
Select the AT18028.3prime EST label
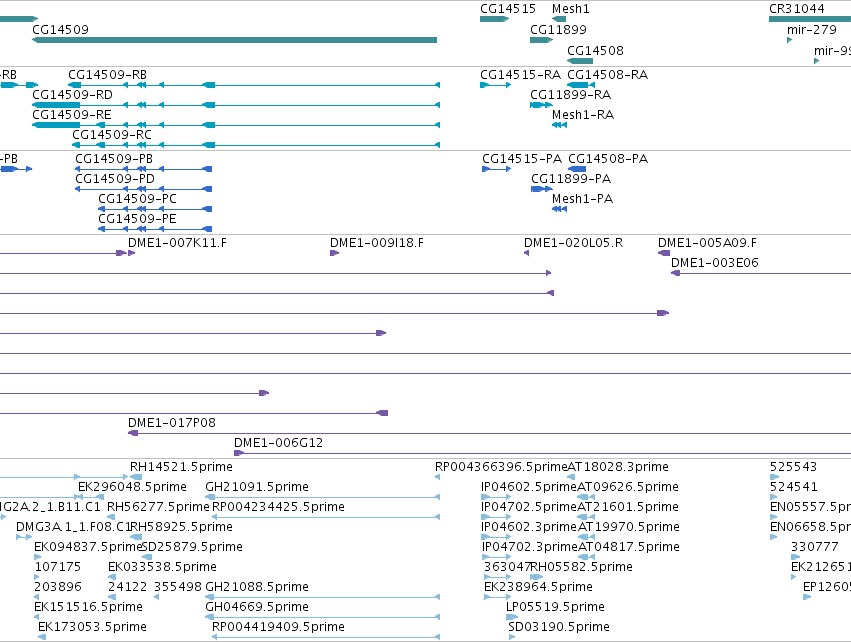618,467
